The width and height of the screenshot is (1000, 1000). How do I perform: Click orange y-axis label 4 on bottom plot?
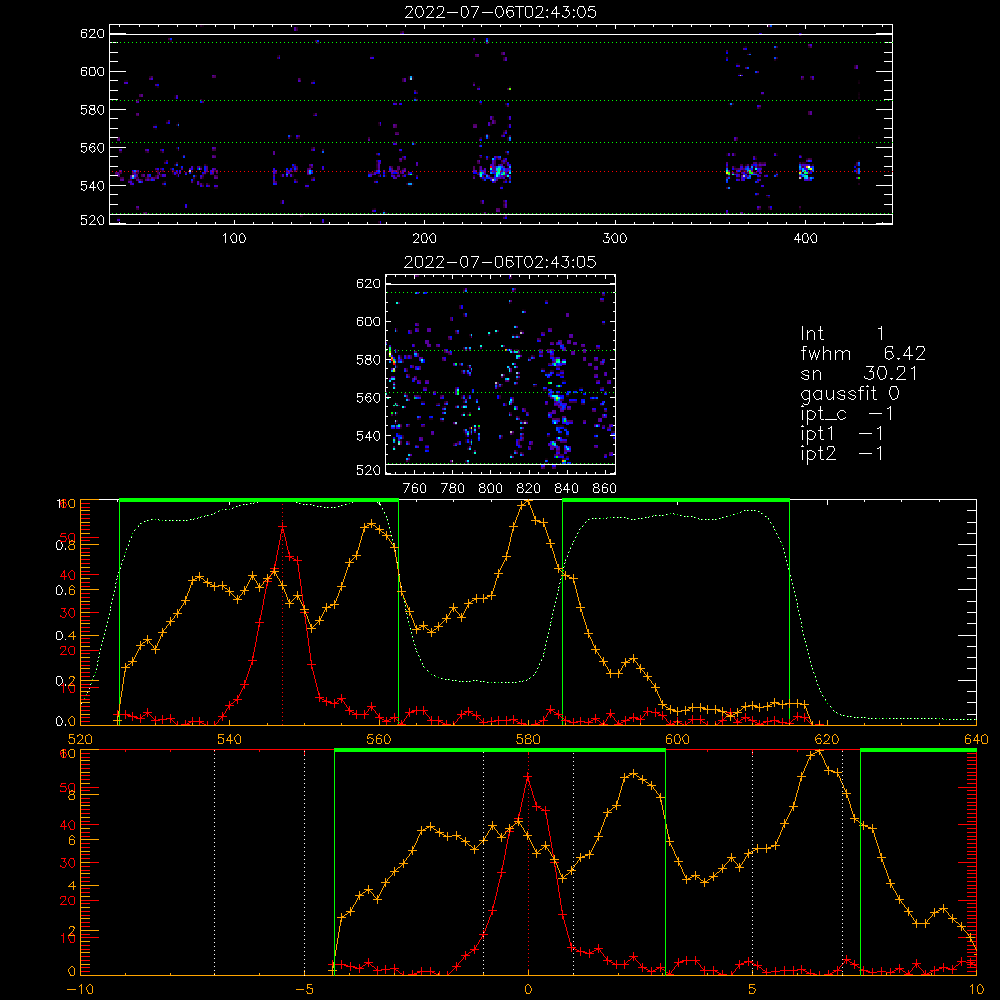tap(71, 885)
